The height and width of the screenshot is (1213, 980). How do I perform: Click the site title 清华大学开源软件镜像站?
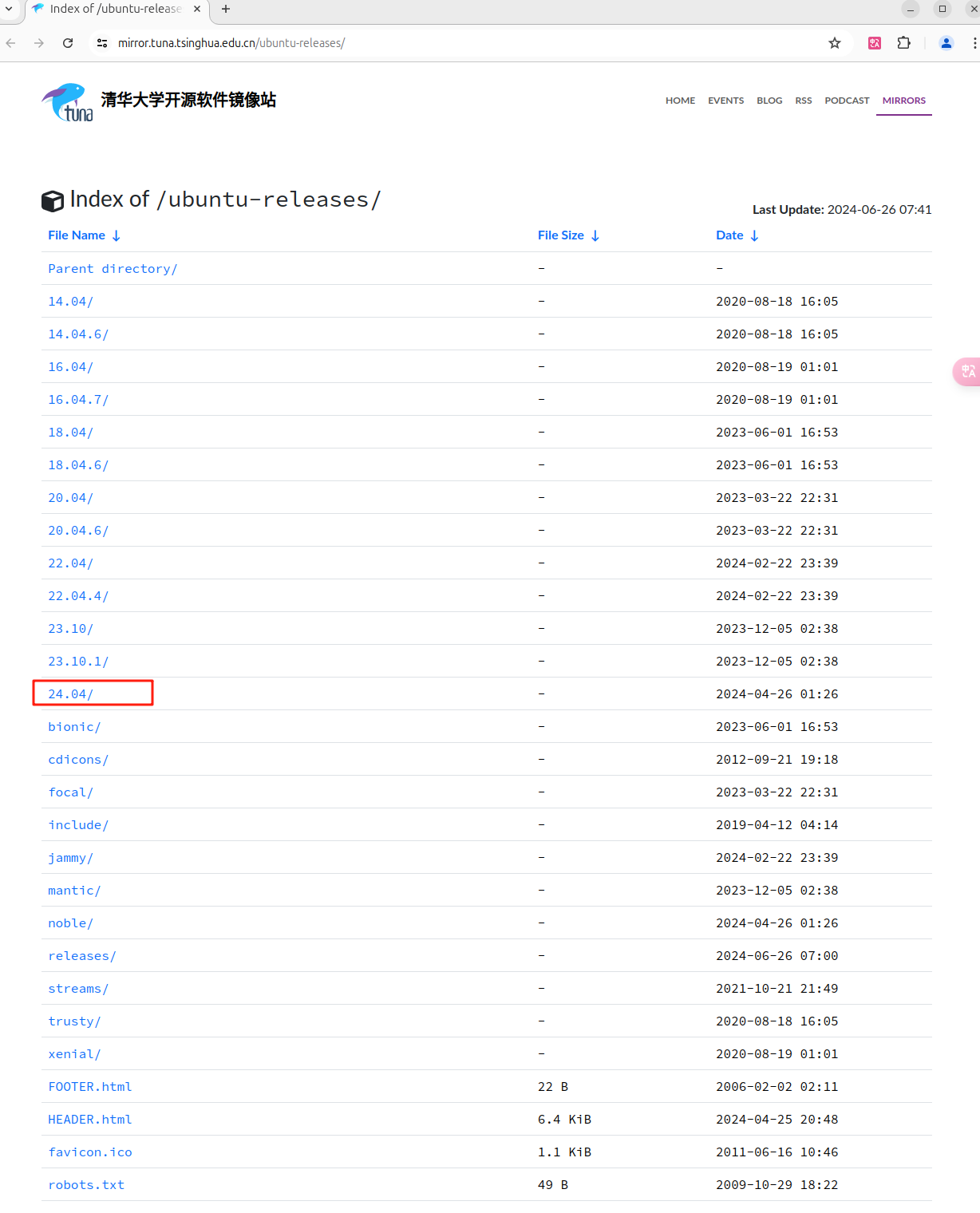pos(188,100)
